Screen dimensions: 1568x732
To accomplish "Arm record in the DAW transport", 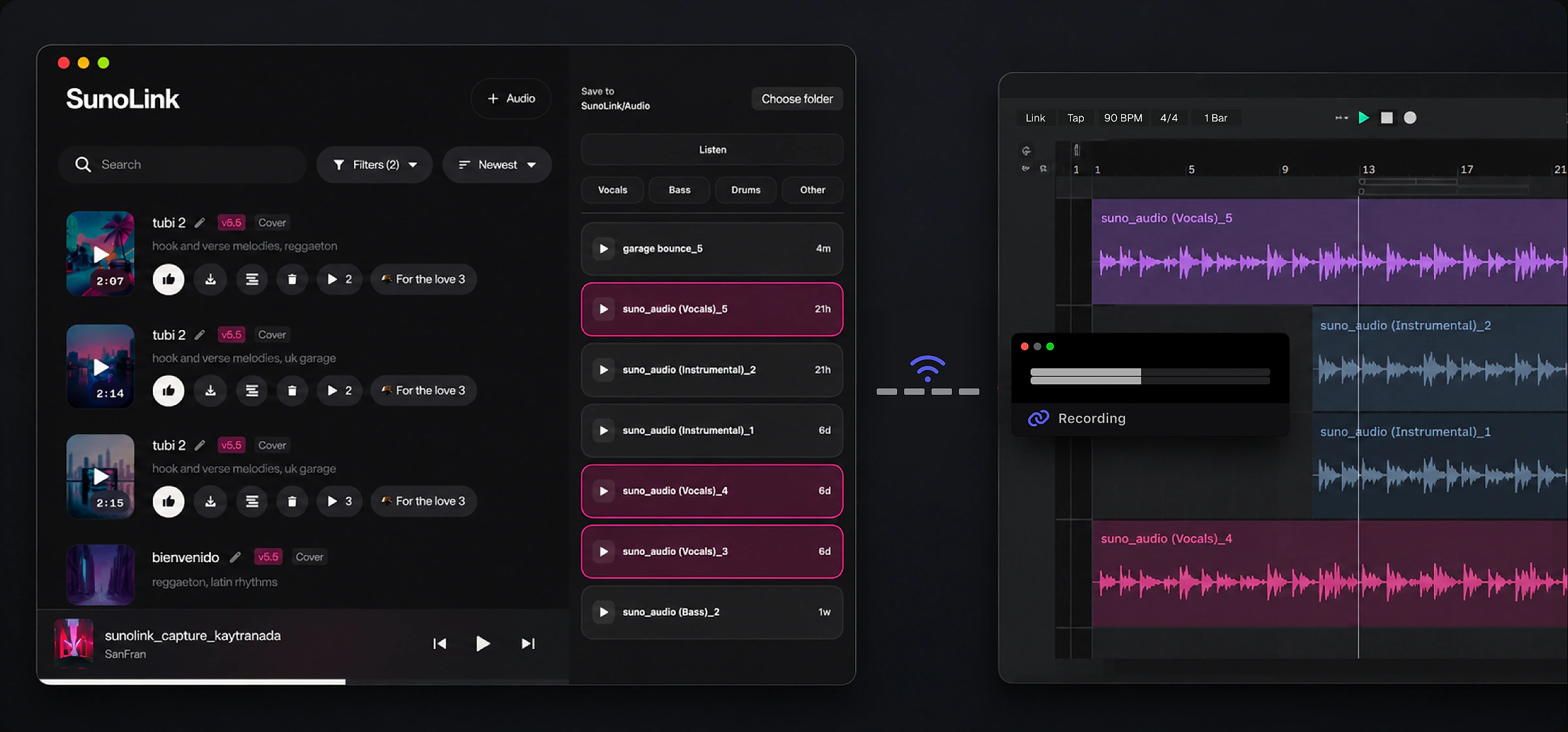I will coord(1410,118).
